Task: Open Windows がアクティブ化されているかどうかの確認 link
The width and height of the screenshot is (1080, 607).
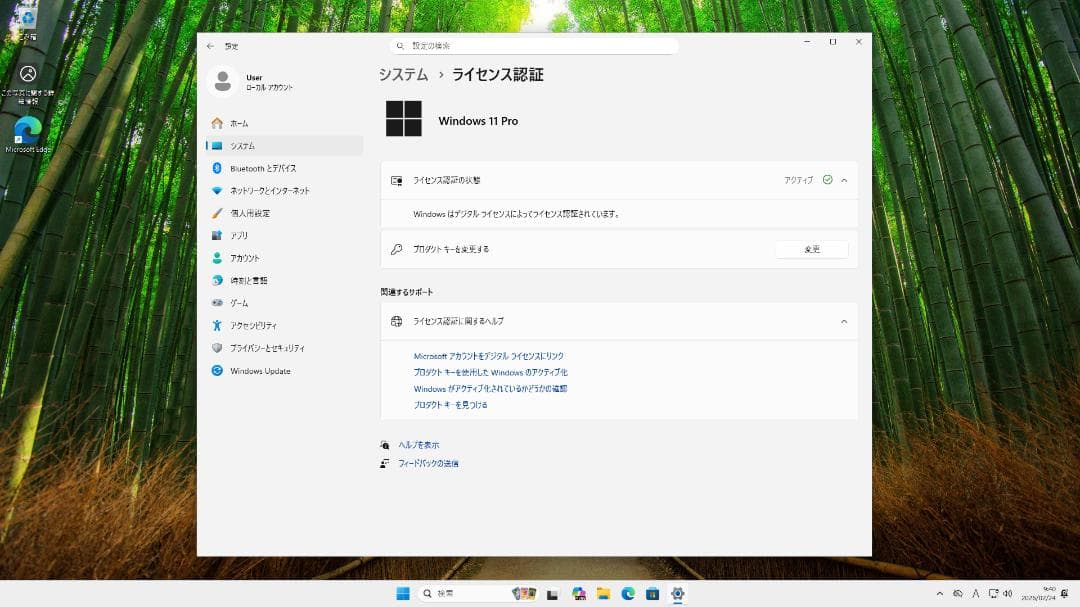Action: (490, 389)
